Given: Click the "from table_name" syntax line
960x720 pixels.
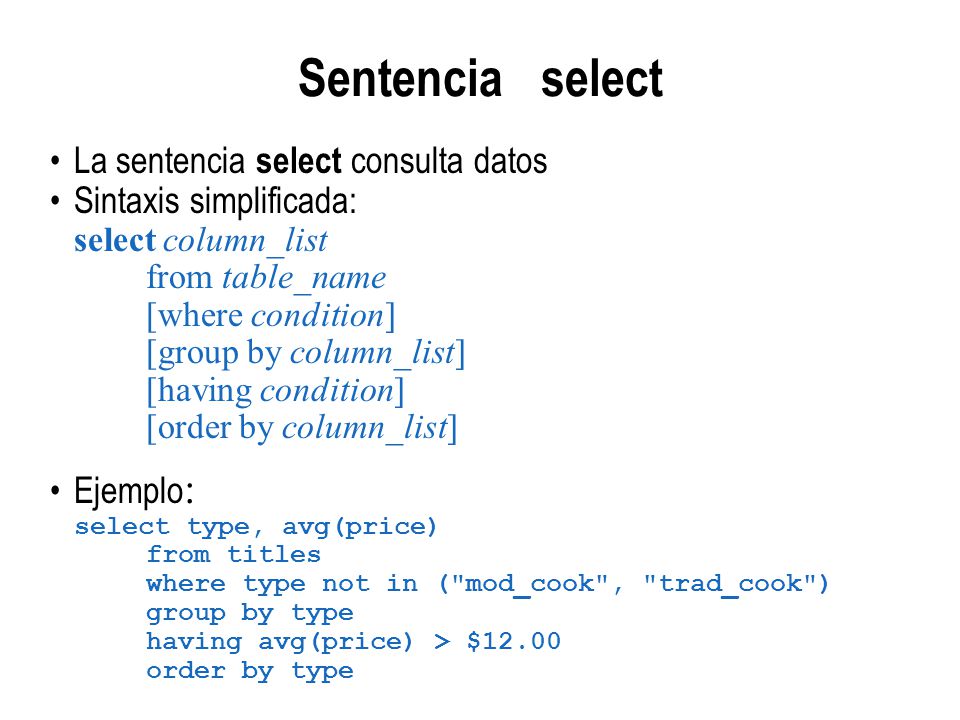Looking at the screenshot, I should 266,278.
